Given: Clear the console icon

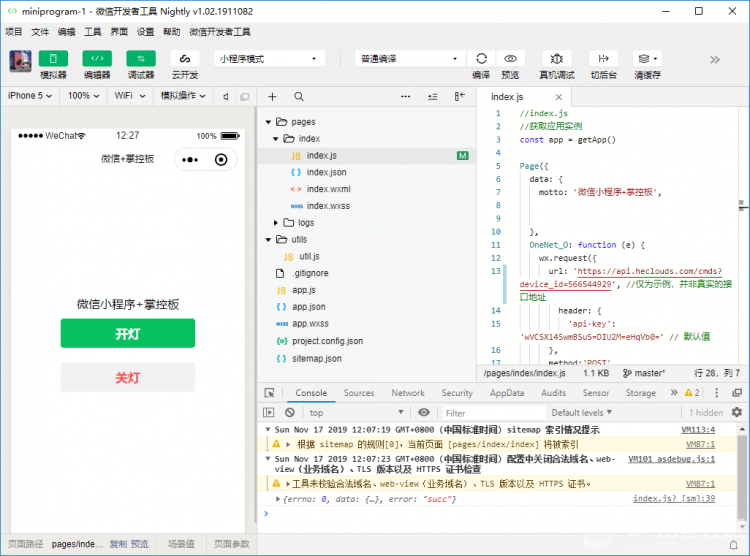Looking at the screenshot, I should click(x=290, y=412).
